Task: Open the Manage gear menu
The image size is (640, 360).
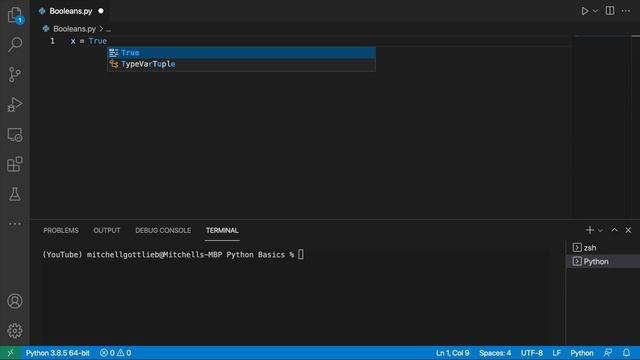Action: click(x=15, y=331)
